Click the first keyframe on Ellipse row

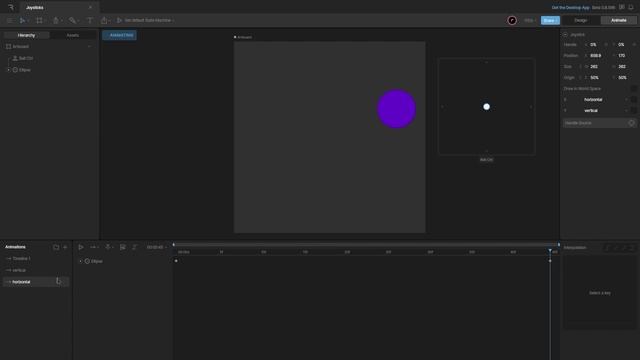[176, 261]
